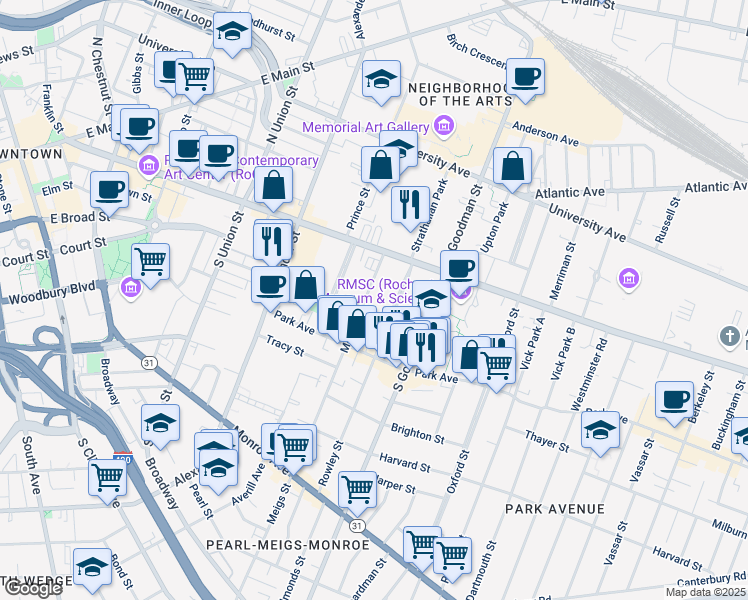The width and height of the screenshot is (748, 600).
Task: Click the Woodbury Blvd street label
Action: [x=52, y=293]
